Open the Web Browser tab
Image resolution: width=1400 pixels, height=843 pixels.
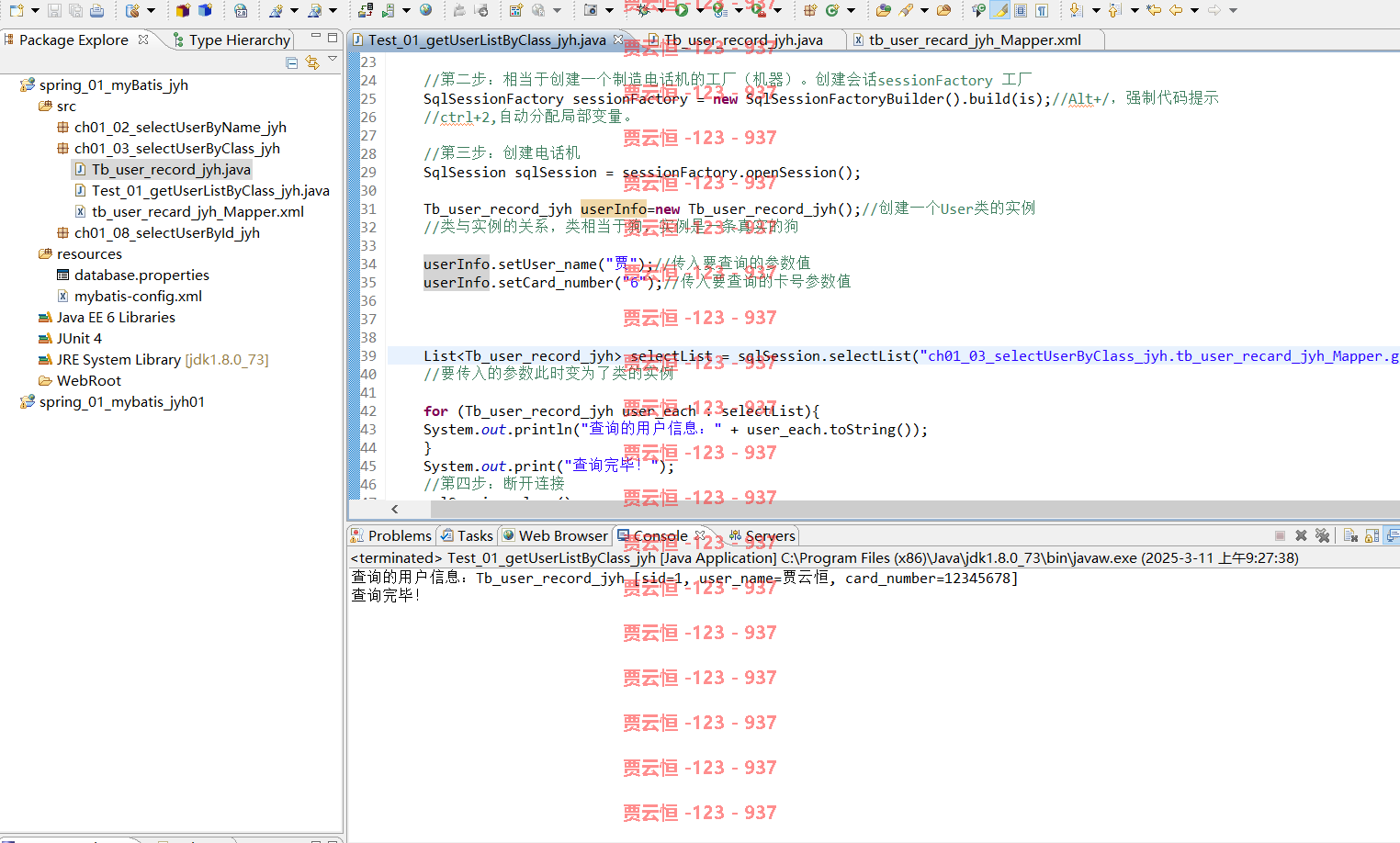pos(555,535)
